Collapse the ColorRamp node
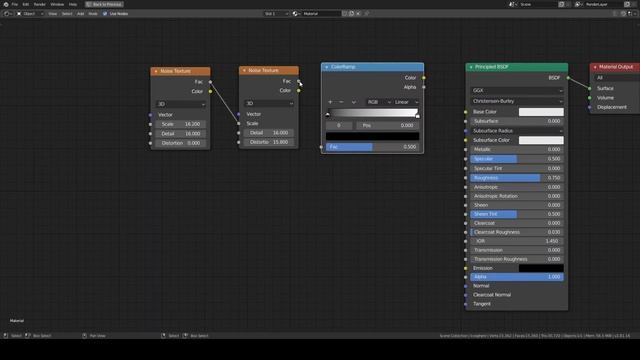This screenshot has height=360, width=640. [x=327, y=67]
